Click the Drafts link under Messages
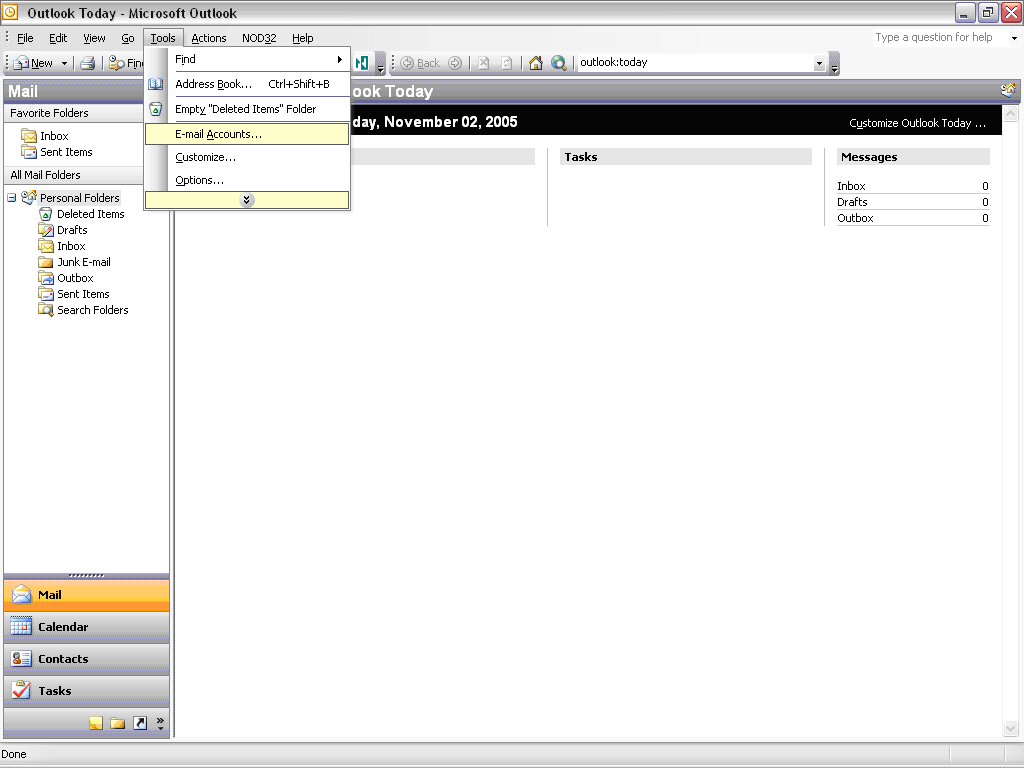 point(852,202)
